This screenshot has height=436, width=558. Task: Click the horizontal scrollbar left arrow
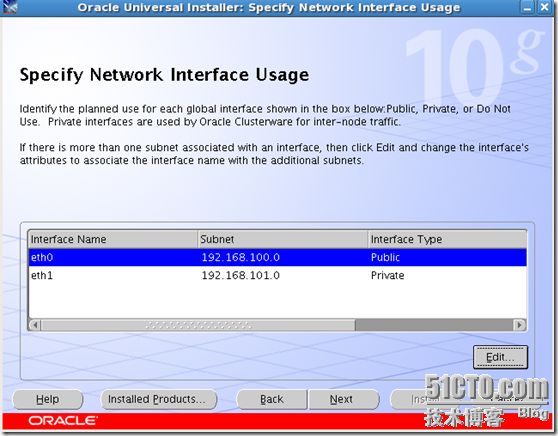point(35,325)
